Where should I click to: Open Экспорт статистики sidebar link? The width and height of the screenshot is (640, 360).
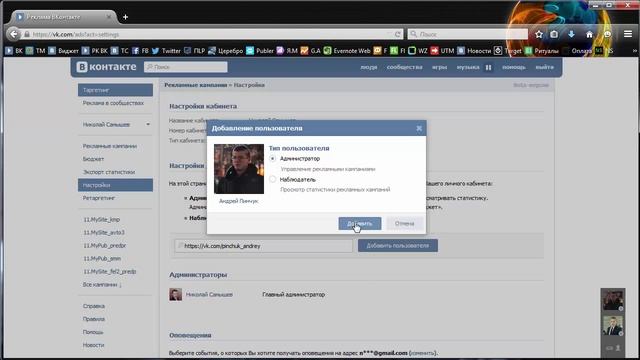[x=109, y=172]
